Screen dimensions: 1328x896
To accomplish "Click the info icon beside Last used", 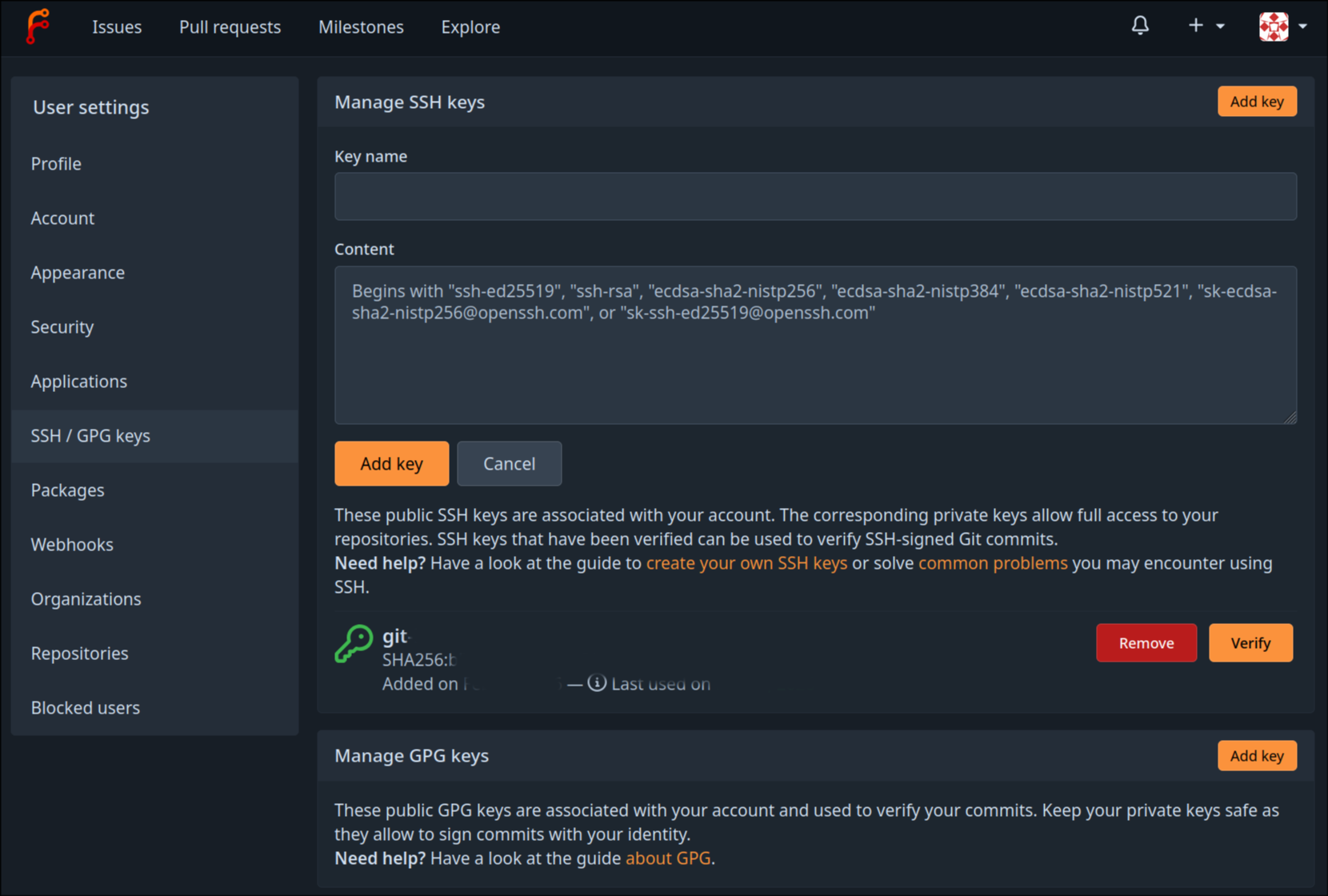I will [x=597, y=683].
